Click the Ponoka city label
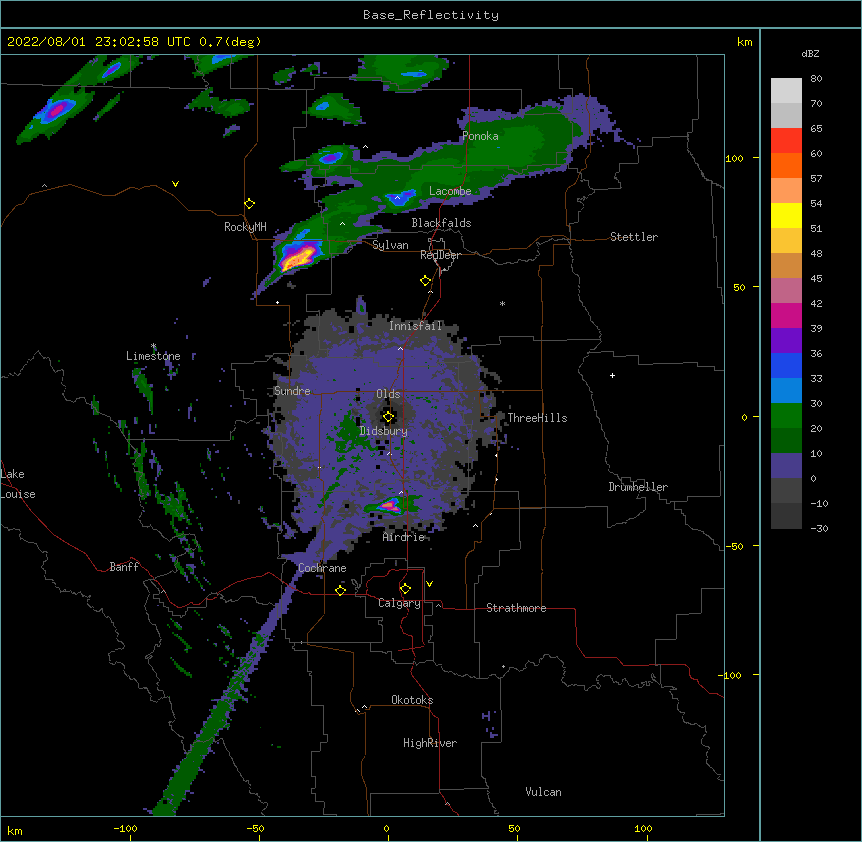The image size is (862, 842). pyautogui.click(x=480, y=136)
